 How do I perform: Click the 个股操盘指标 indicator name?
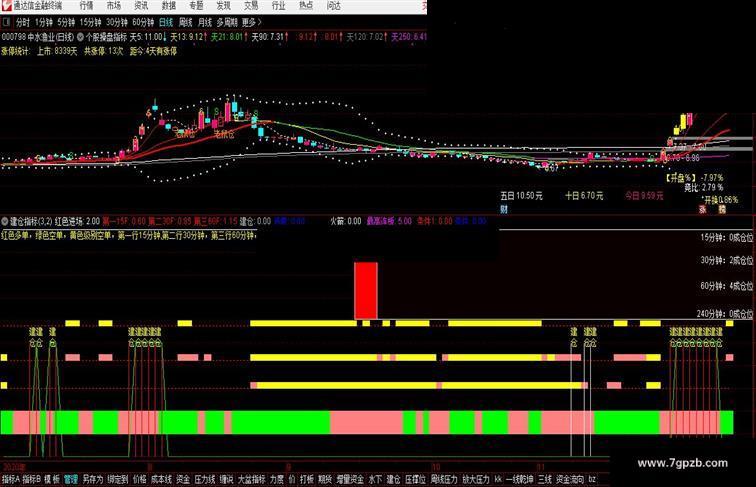[107, 37]
